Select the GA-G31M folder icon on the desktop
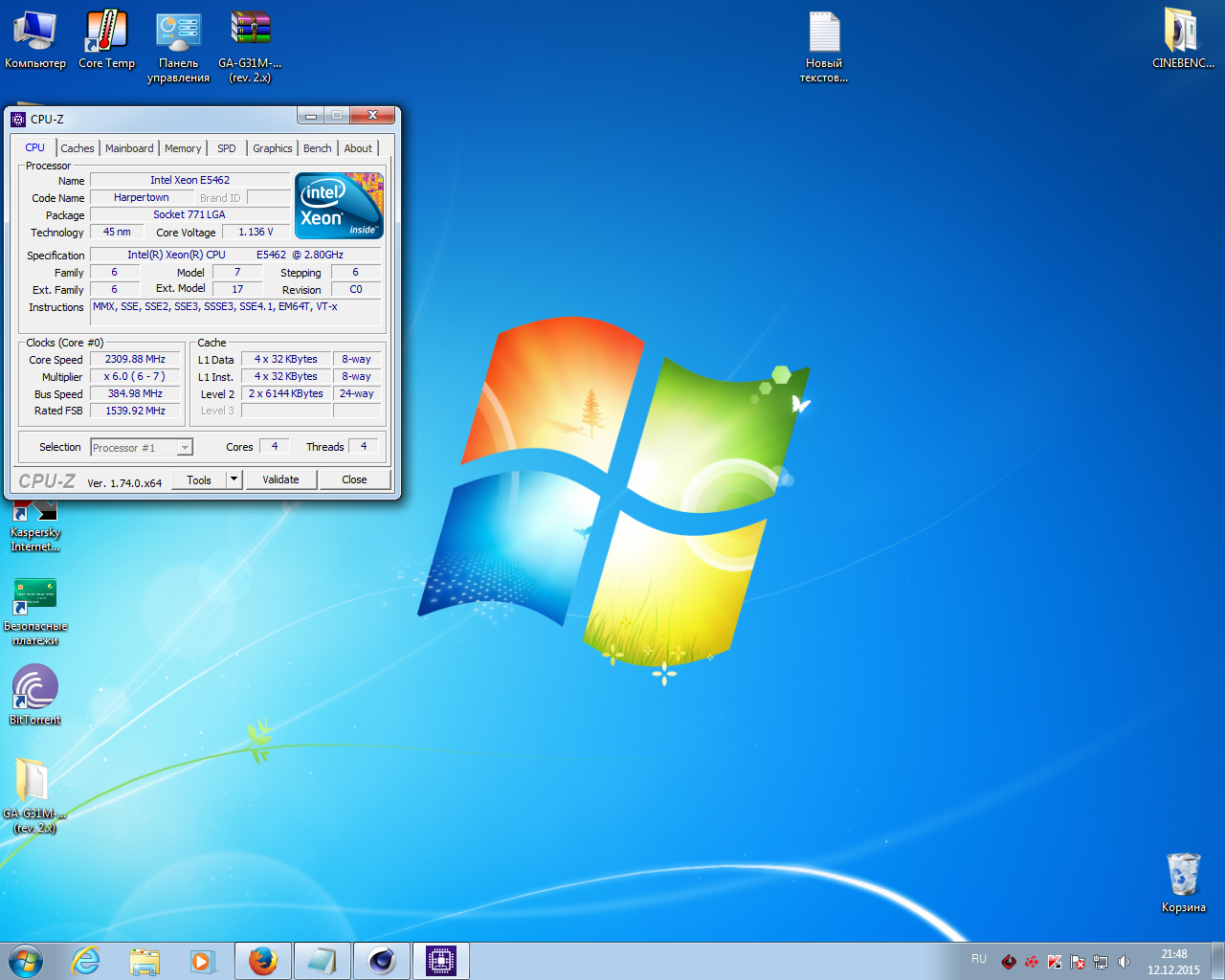 point(34,795)
